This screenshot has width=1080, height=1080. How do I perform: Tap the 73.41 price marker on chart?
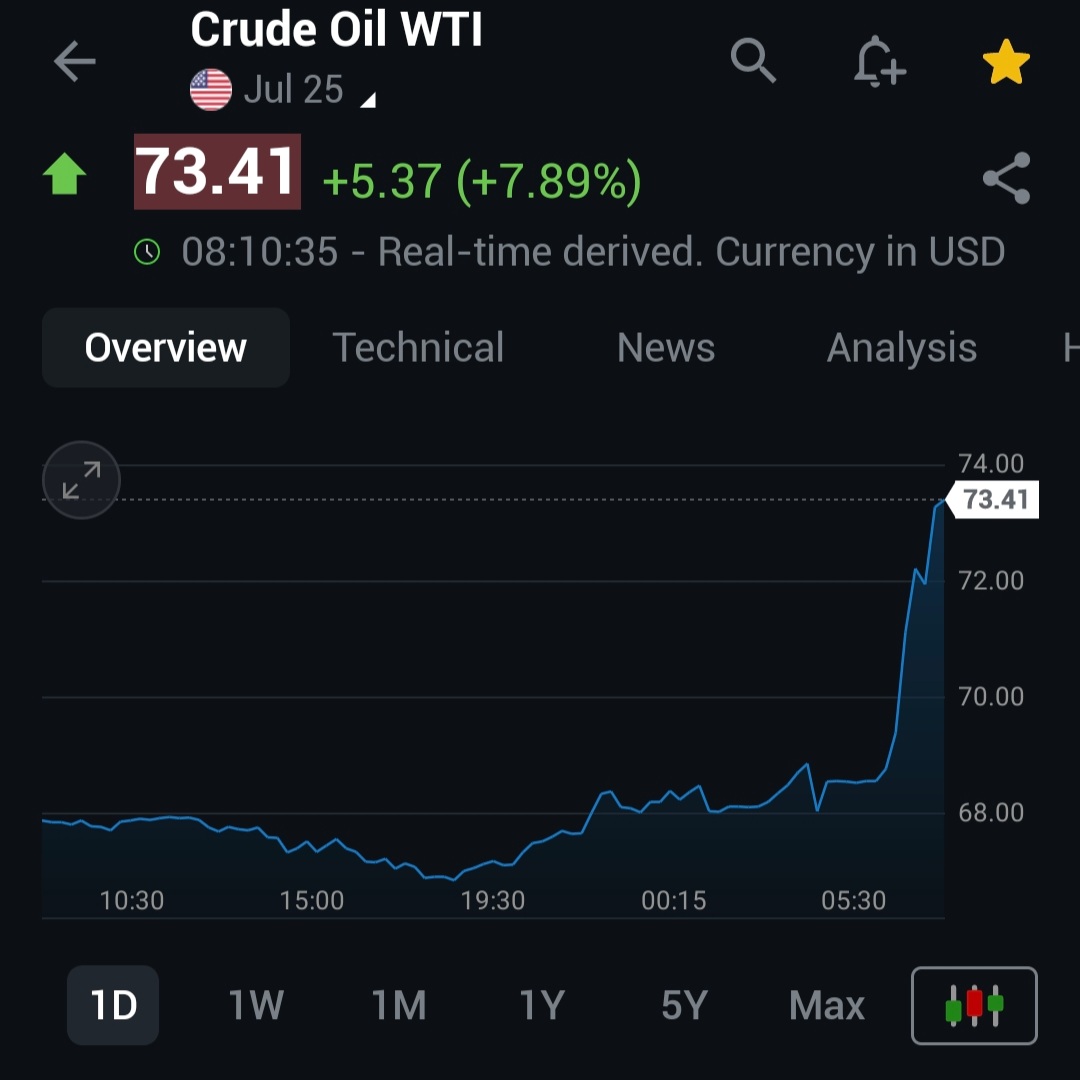pos(993,499)
